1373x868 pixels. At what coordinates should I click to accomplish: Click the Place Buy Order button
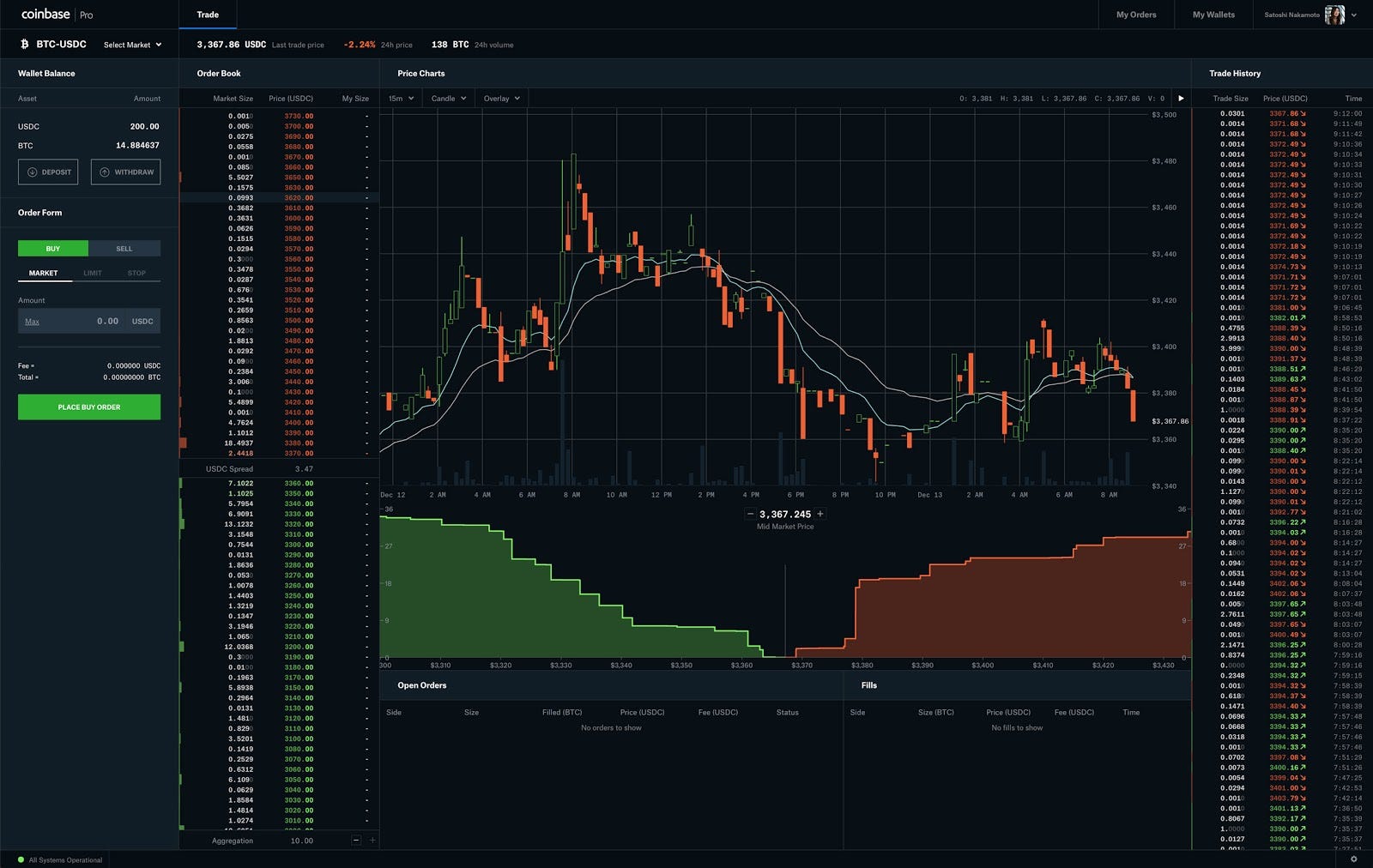click(89, 407)
